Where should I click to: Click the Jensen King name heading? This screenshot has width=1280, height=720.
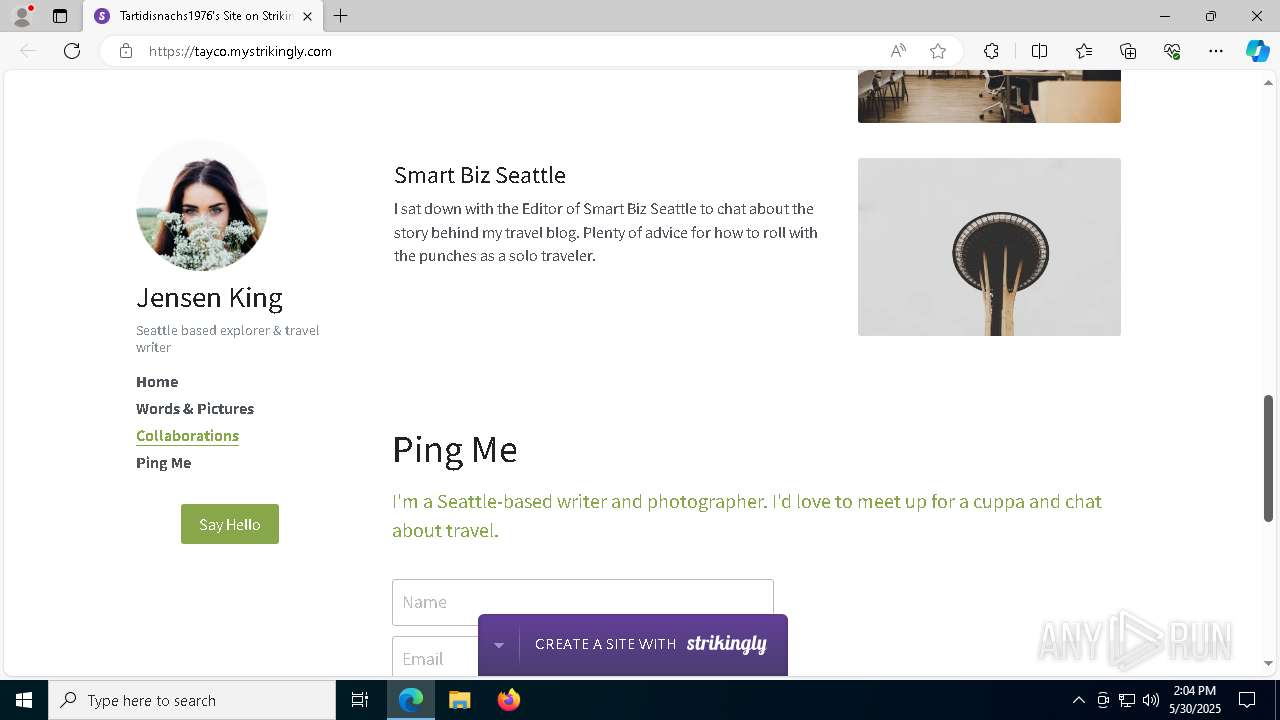(x=209, y=297)
